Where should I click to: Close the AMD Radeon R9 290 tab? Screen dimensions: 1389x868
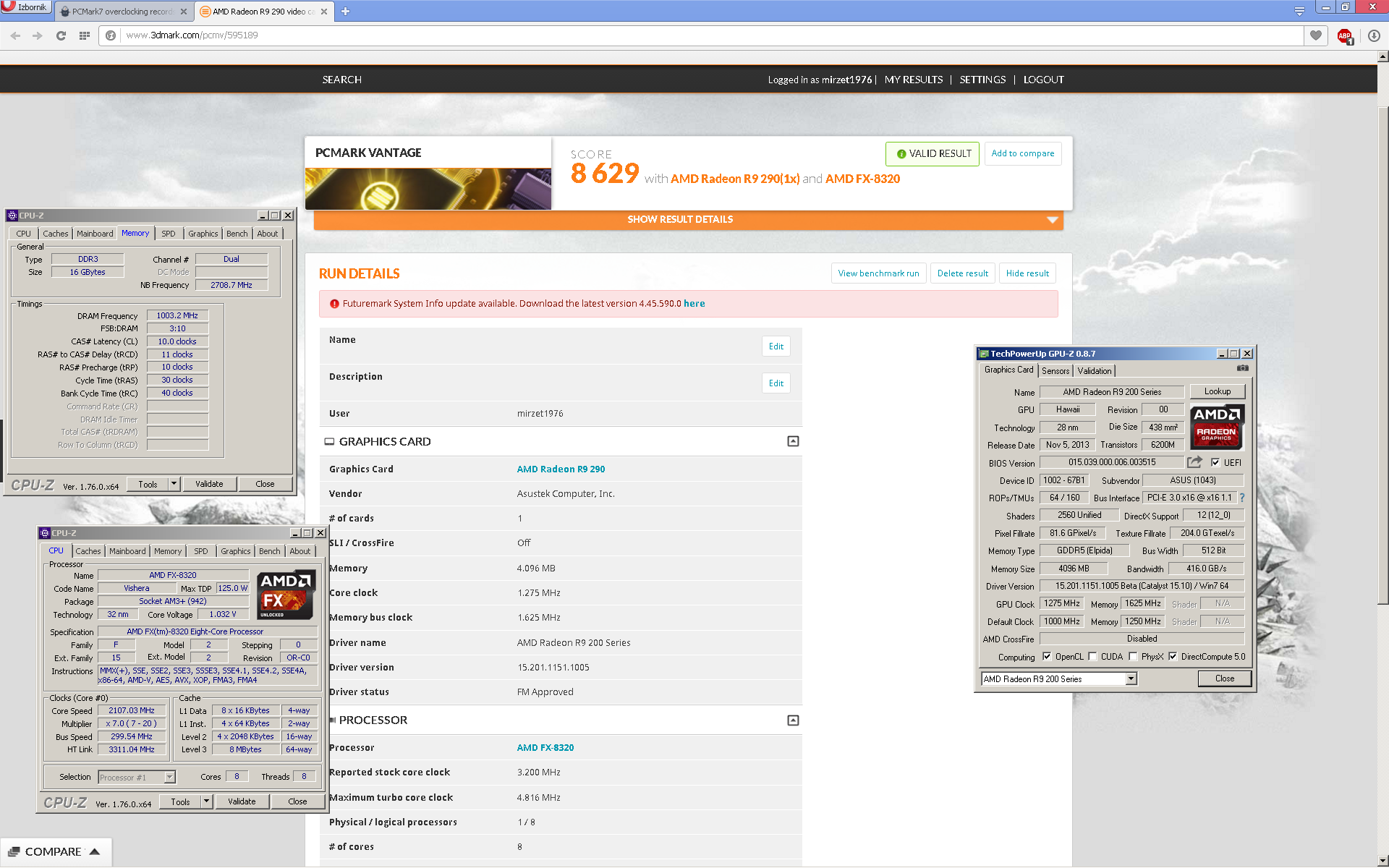click(x=324, y=12)
